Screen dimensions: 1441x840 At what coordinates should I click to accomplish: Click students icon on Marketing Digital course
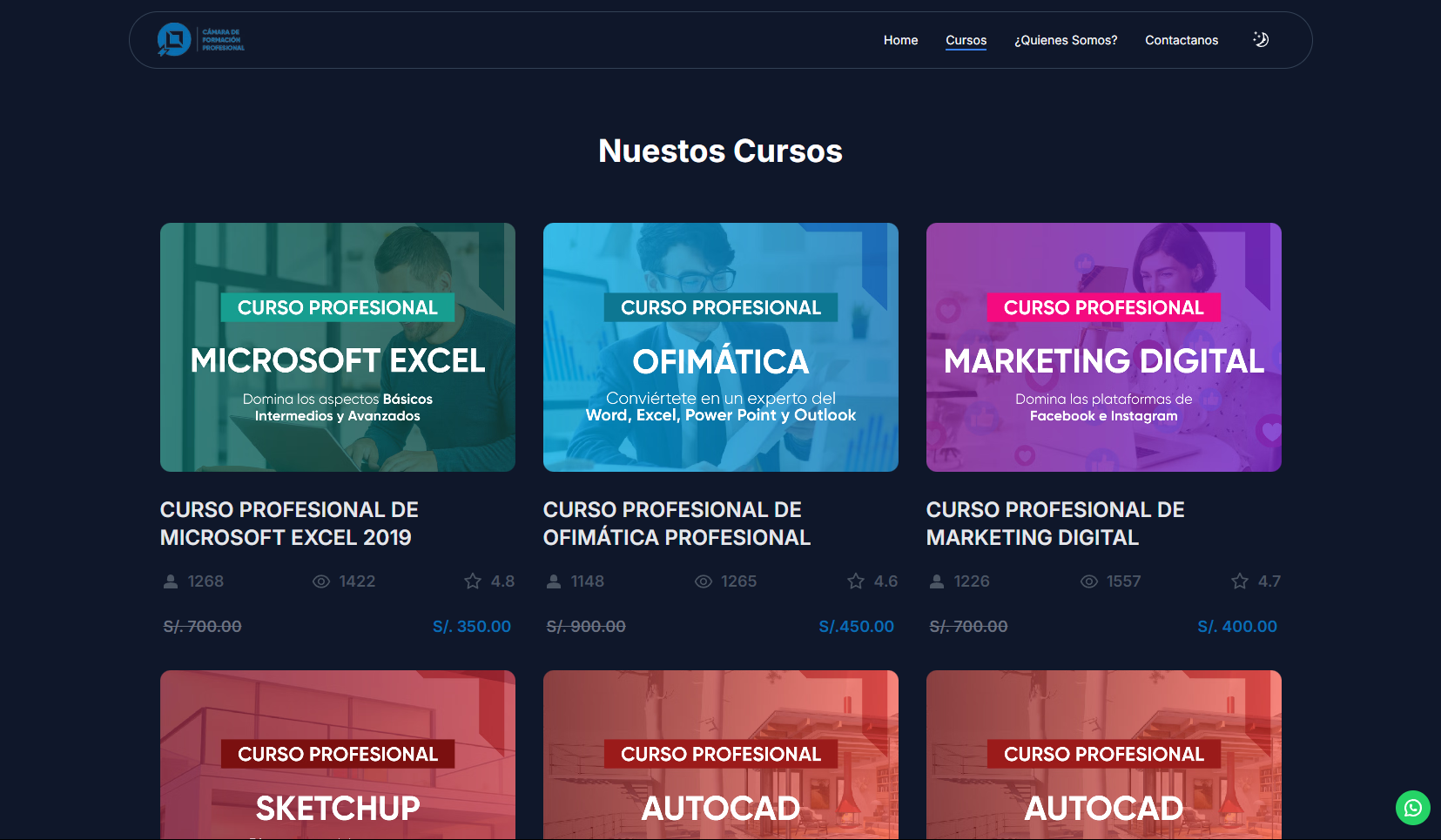click(937, 581)
